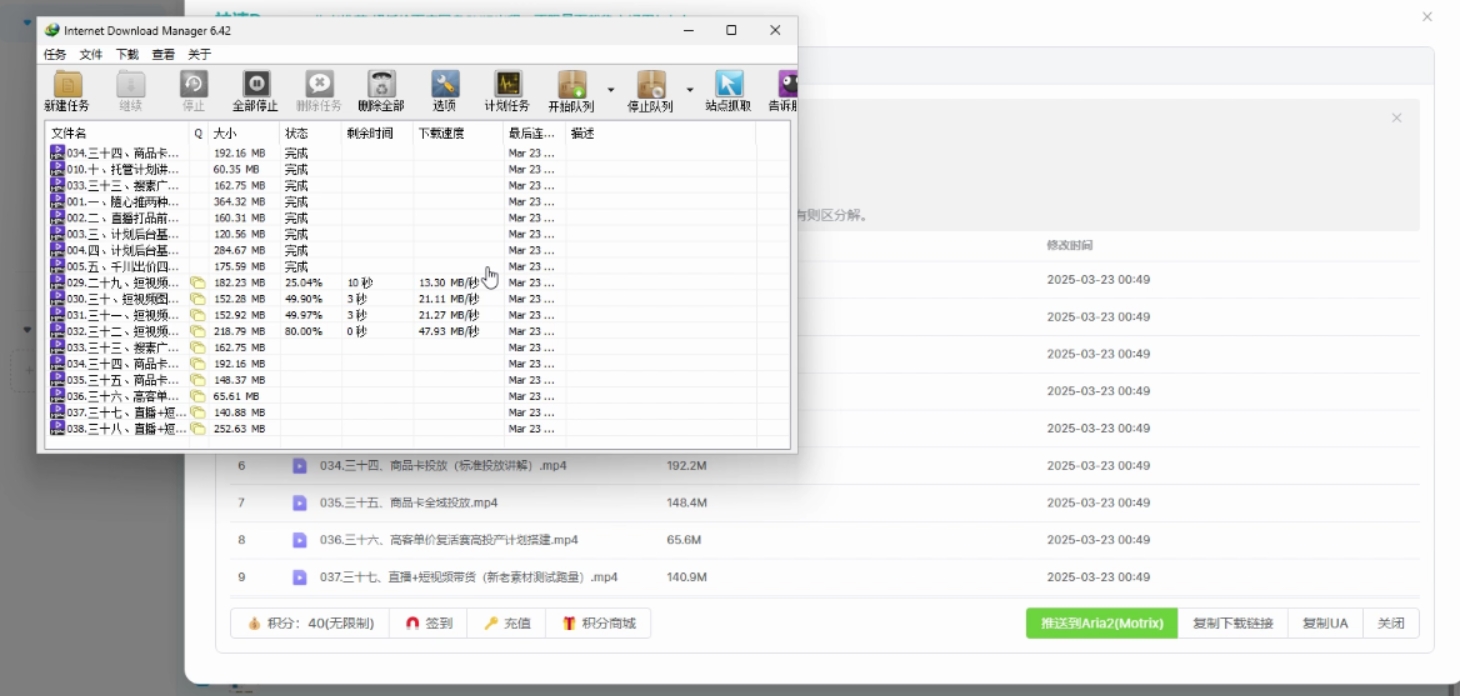Screen dimensions: 1460x696
Task: Click the 停止 (stop) toolbar icon
Action: [194, 84]
